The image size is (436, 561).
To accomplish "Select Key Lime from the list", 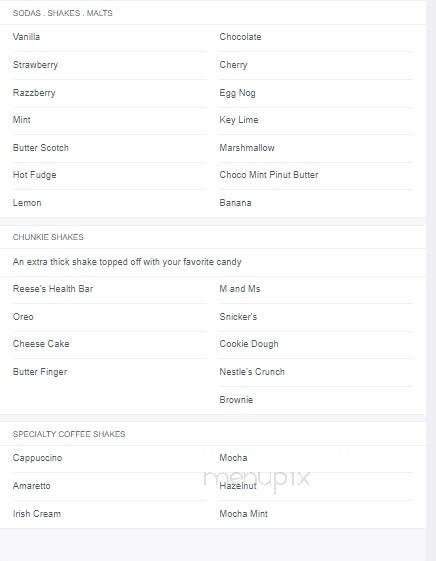I will point(239,120).
